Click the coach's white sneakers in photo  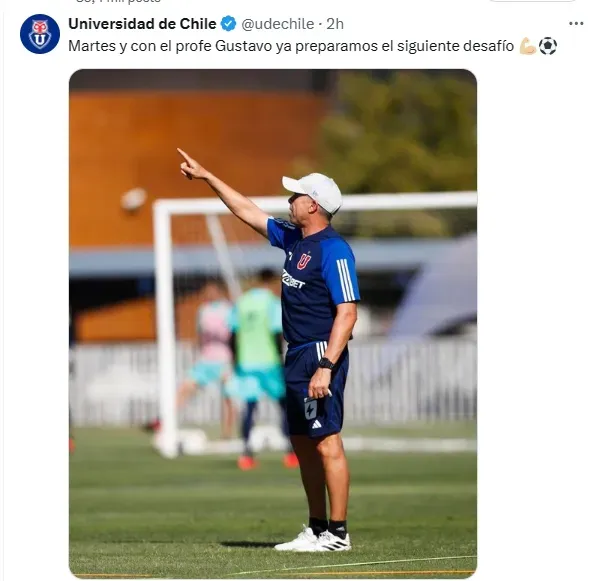(x=314, y=540)
